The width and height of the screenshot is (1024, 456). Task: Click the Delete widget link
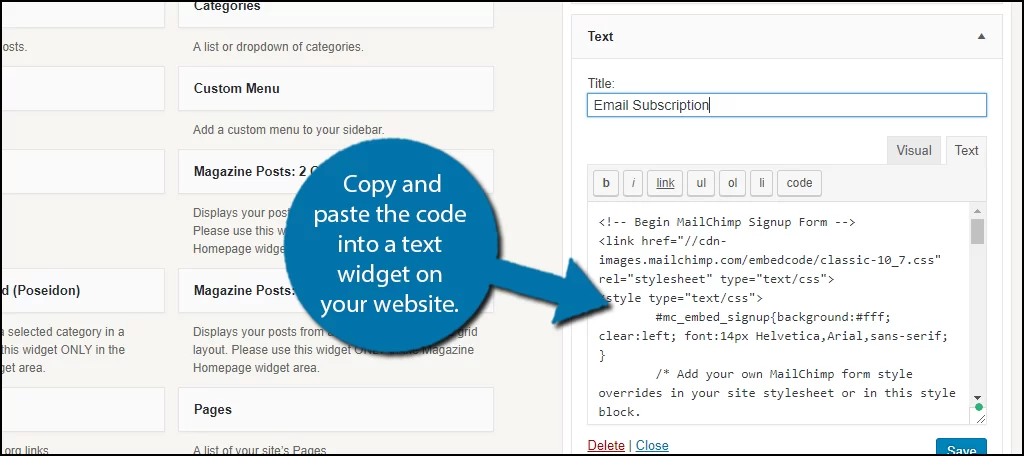[605, 446]
